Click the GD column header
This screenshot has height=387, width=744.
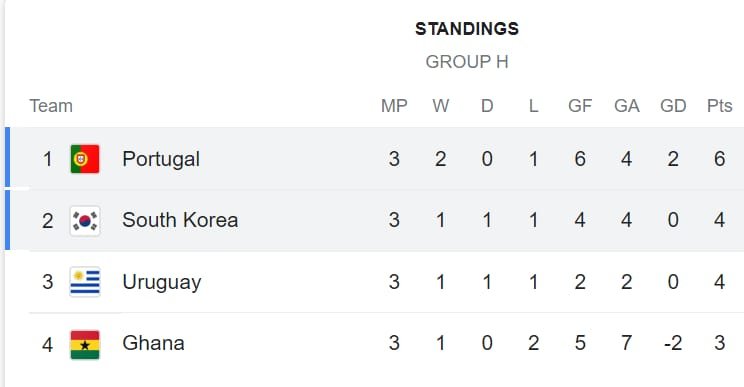pos(673,106)
